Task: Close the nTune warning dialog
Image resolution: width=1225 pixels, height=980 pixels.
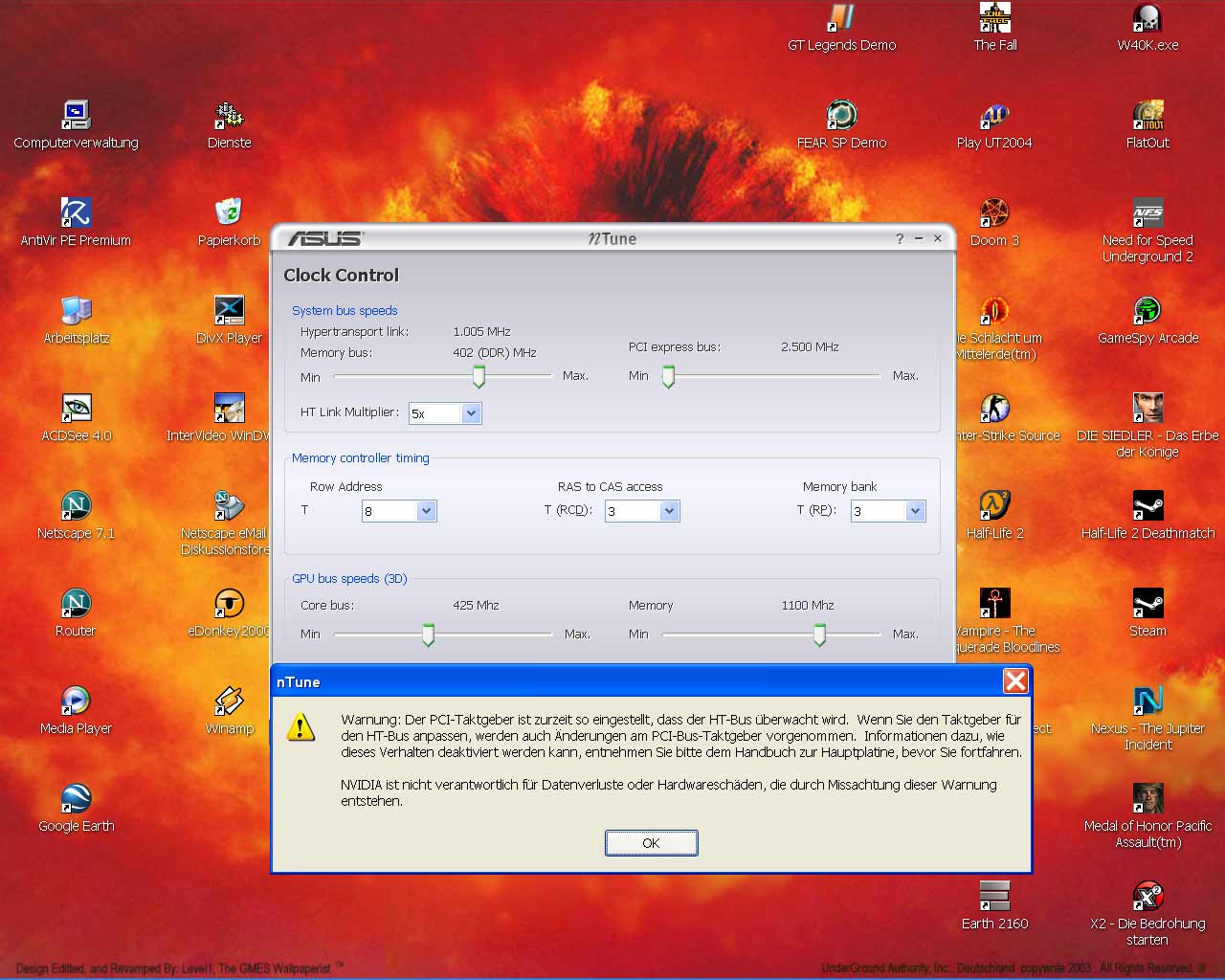Action: (x=1015, y=681)
